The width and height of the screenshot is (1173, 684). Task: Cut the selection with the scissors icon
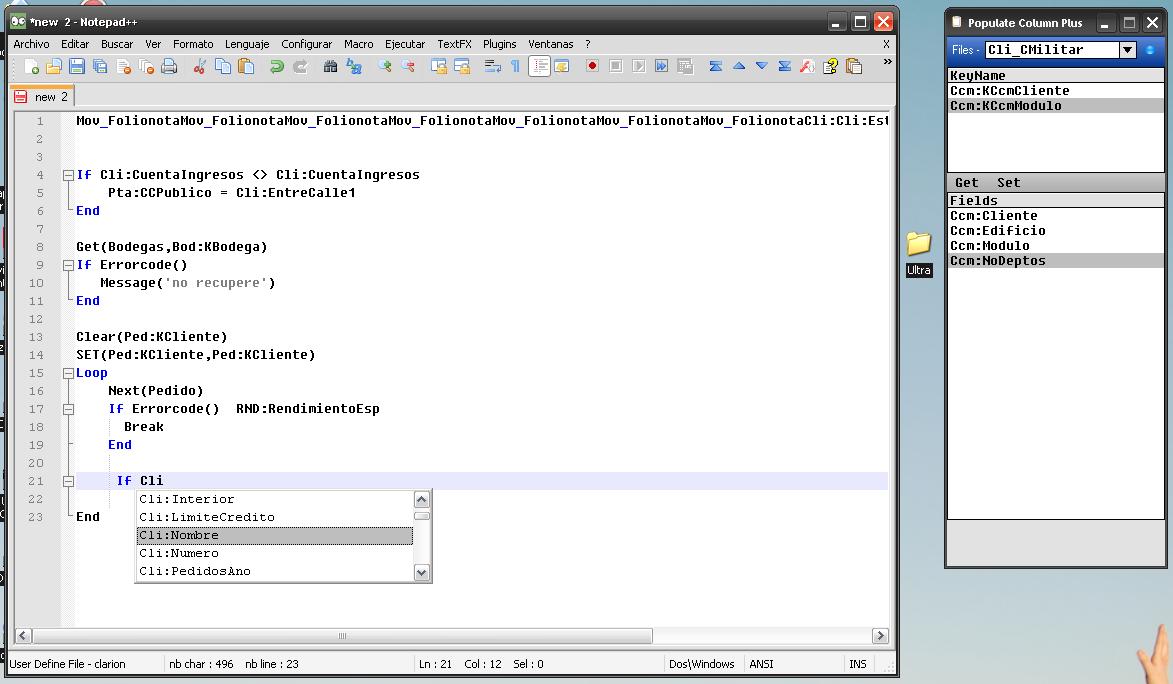click(x=200, y=67)
